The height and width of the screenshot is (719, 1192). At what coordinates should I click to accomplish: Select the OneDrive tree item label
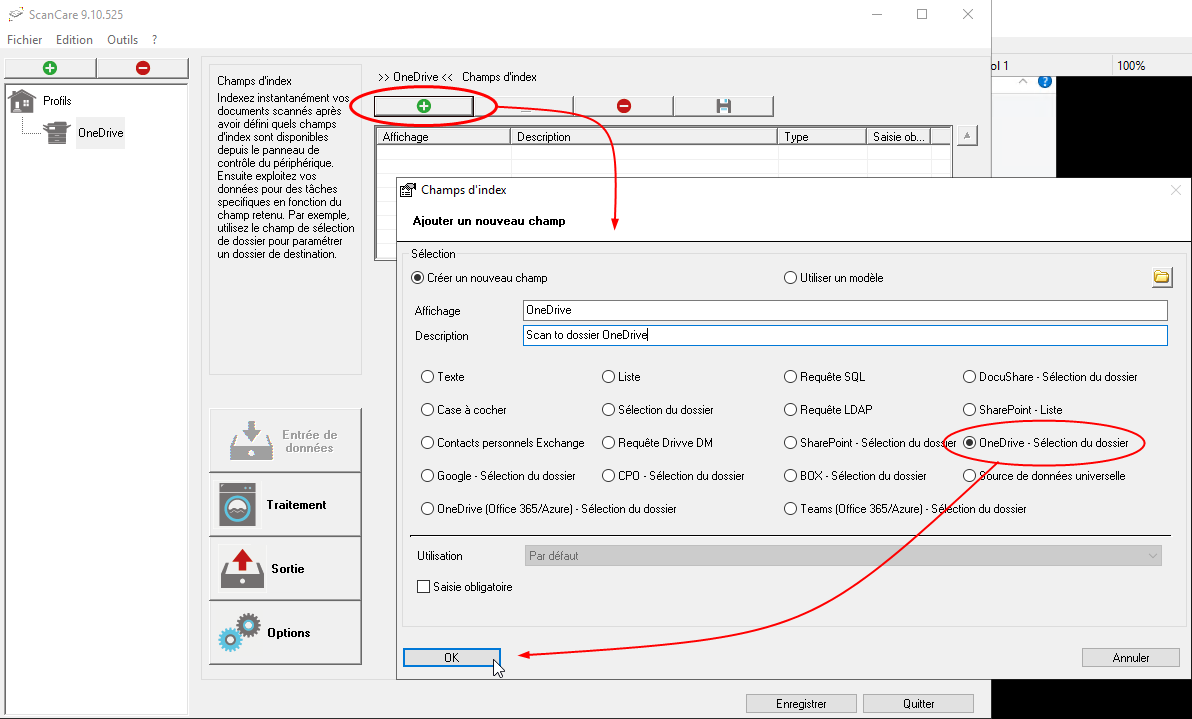[100, 132]
